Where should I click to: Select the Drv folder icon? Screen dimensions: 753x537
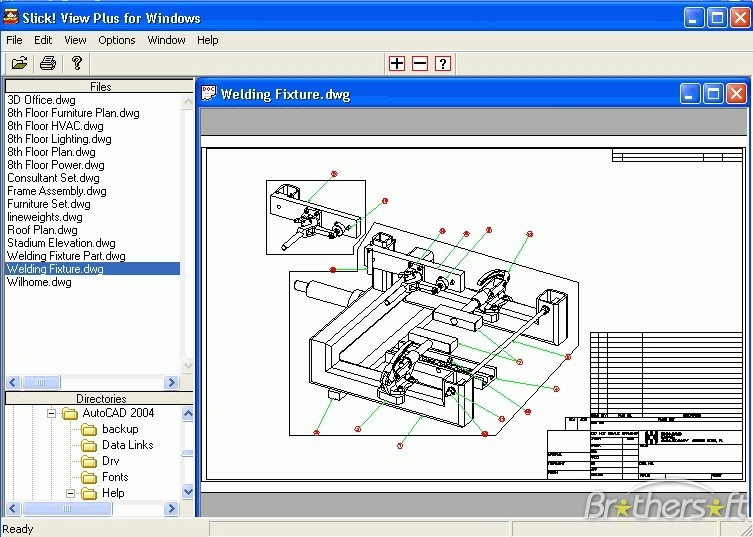[89, 461]
